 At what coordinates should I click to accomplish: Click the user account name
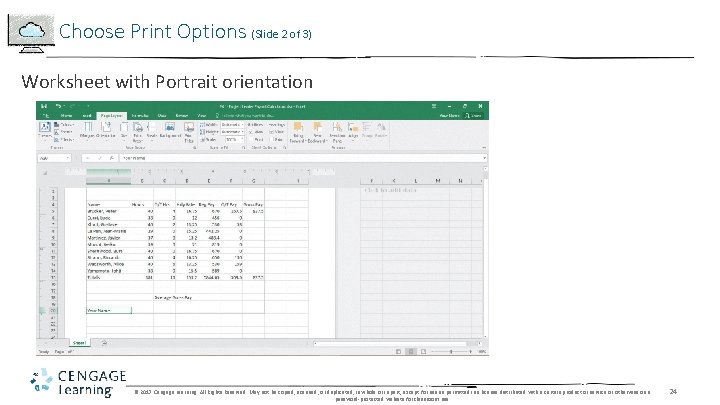(x=449, y=116)
